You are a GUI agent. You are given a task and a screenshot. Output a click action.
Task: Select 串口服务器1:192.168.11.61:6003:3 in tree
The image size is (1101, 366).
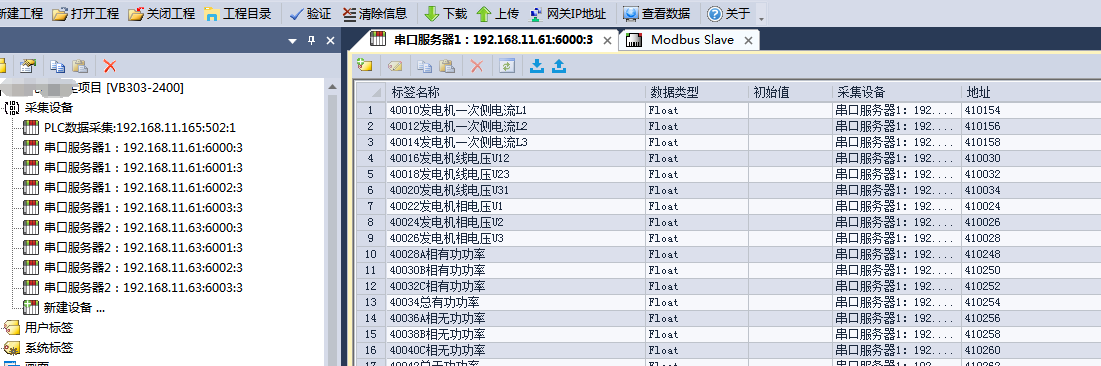[x=143, y=207]
